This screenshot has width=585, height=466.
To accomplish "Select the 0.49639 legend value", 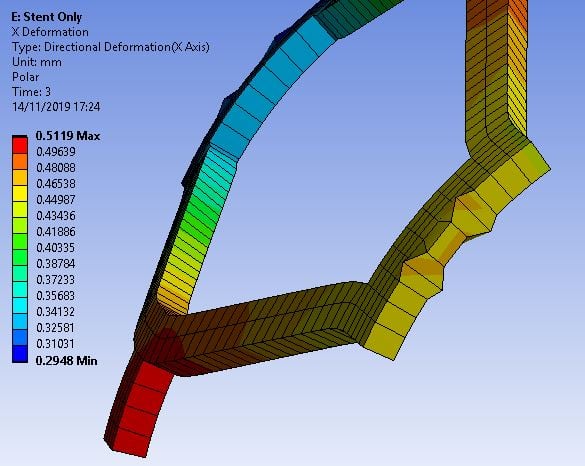I will [x=56, y=152].
